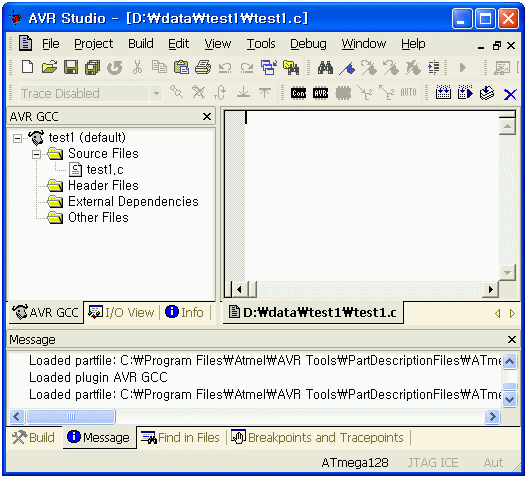Click the AUTO icon in the toolbar
Viewport: 527px width, 478px height.
408,92
